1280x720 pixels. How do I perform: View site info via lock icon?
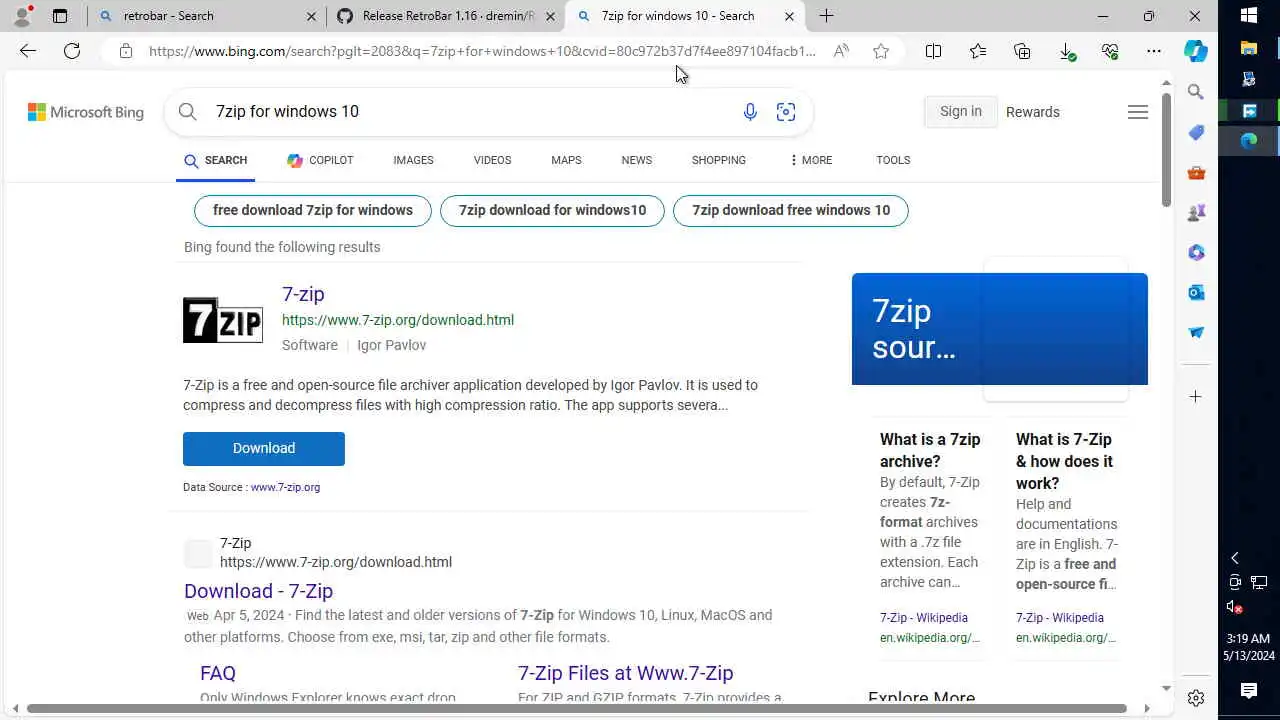pyautogui.click(x=125, y=51)
